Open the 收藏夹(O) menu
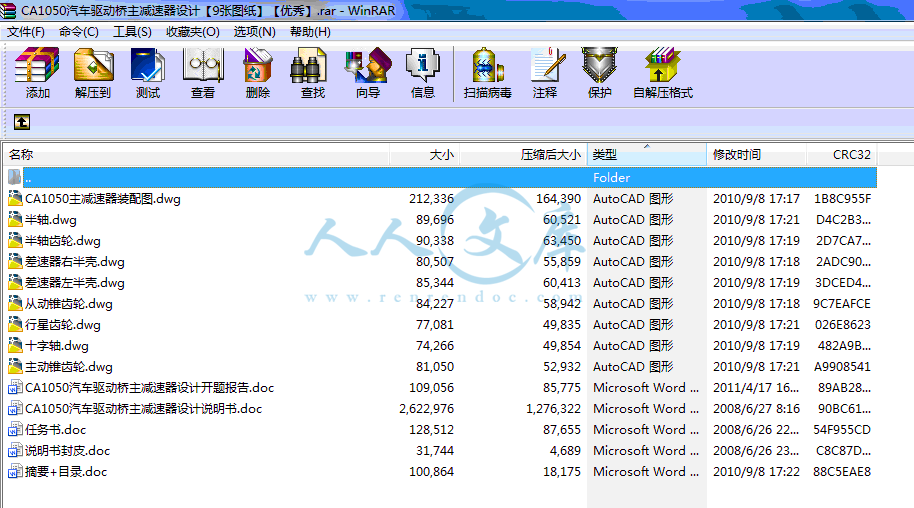This screenshot has height=508, width=914. pyautogui.click(x=193, y=31)
